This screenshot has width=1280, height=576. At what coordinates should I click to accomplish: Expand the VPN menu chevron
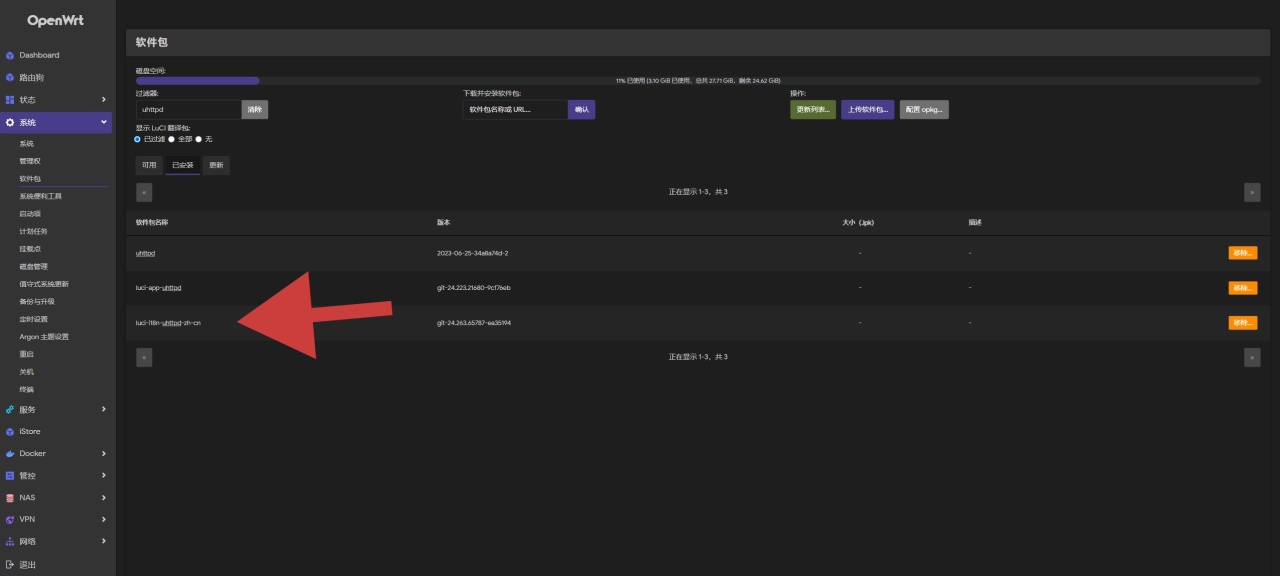(x=104, y=519)
